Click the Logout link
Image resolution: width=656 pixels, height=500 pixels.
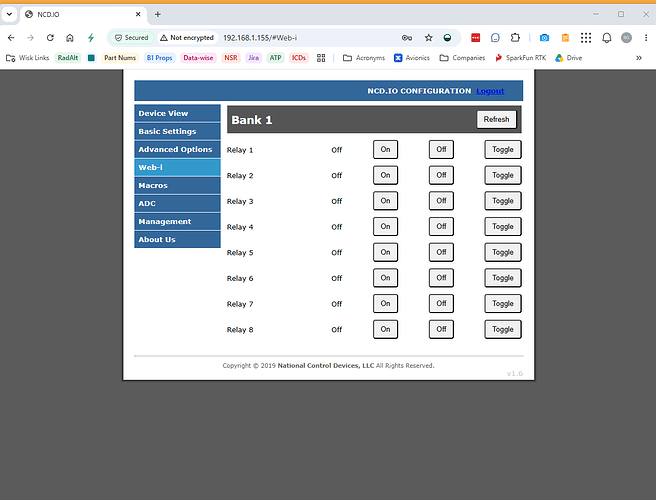[490, 91]
